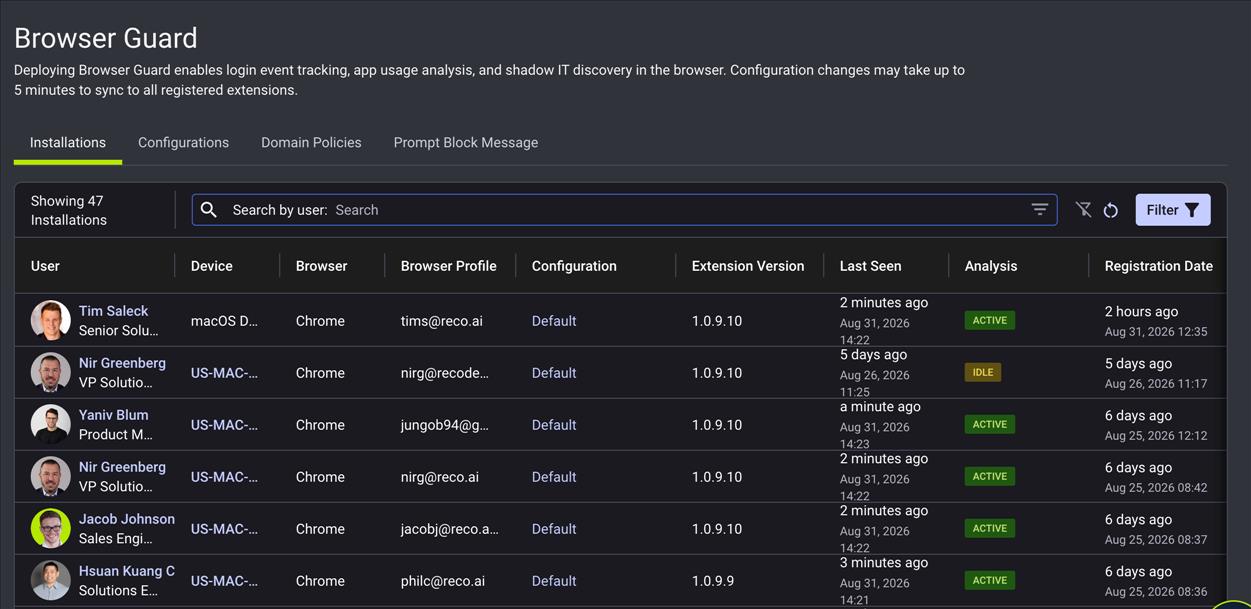Sort by Extension Version column header

(x=748, y=266)
